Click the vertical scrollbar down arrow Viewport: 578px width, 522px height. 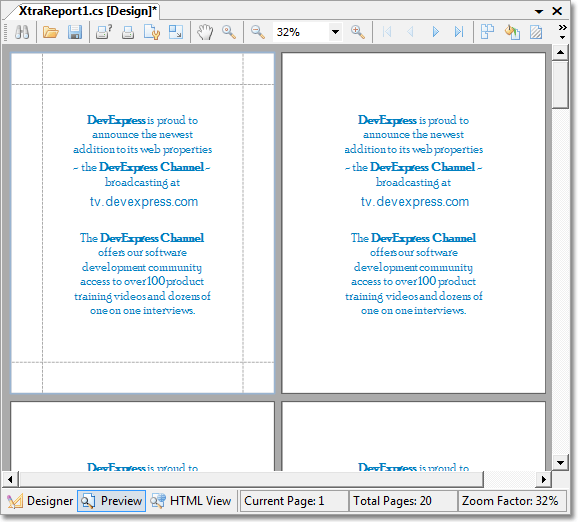pyautogui.click(x=560, y=462)
